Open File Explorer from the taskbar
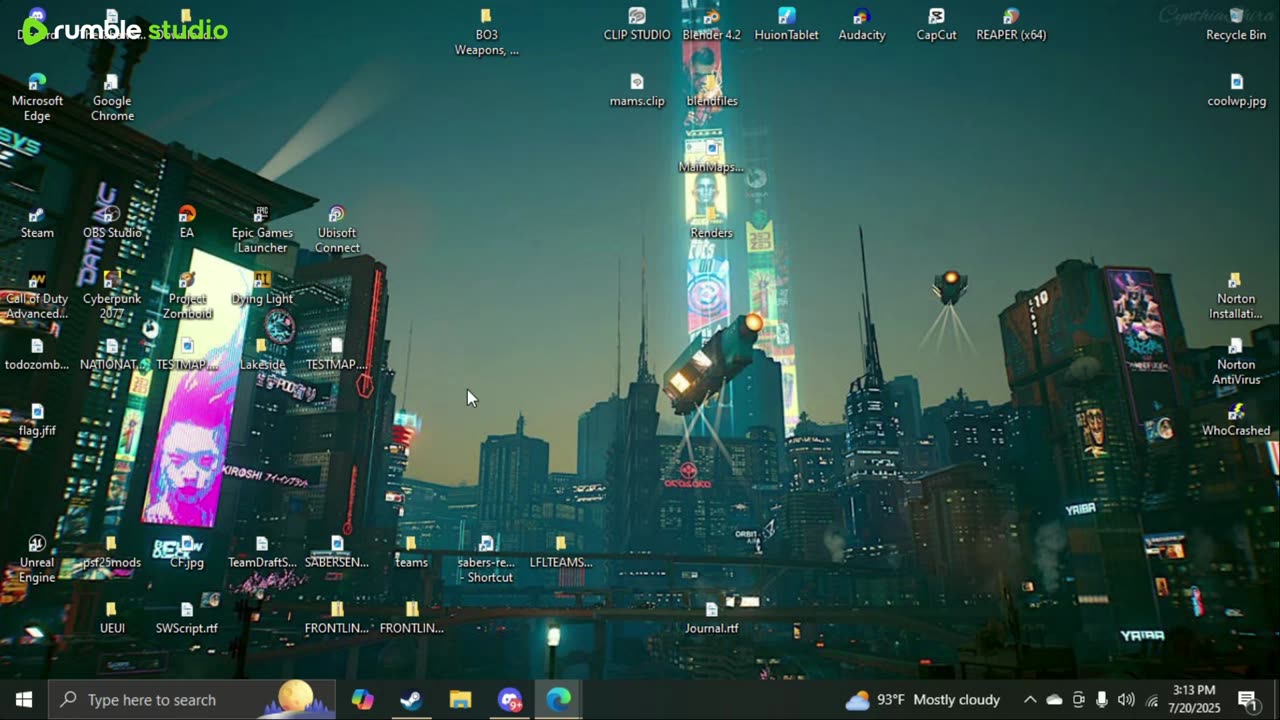Viewport: 1280px width, 720px height. [460, 699]
